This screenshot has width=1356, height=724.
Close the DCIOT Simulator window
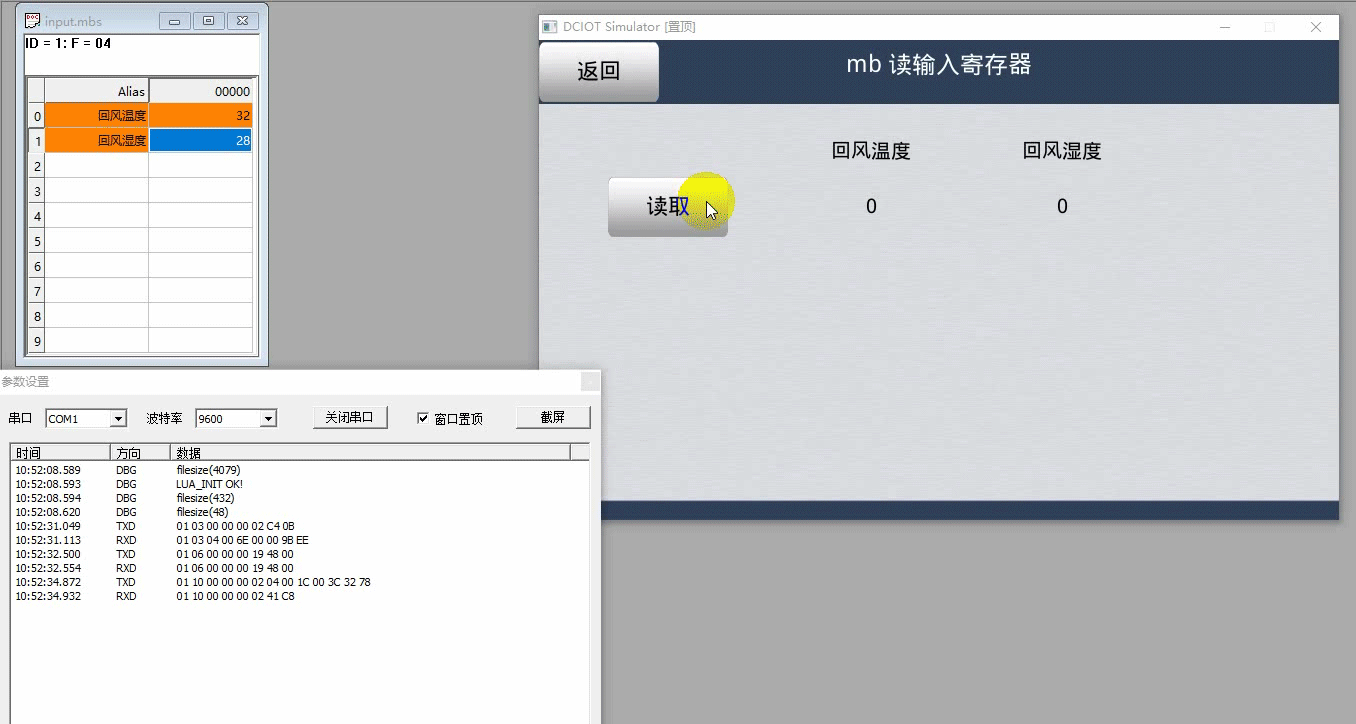click(x=1316, y=27)
